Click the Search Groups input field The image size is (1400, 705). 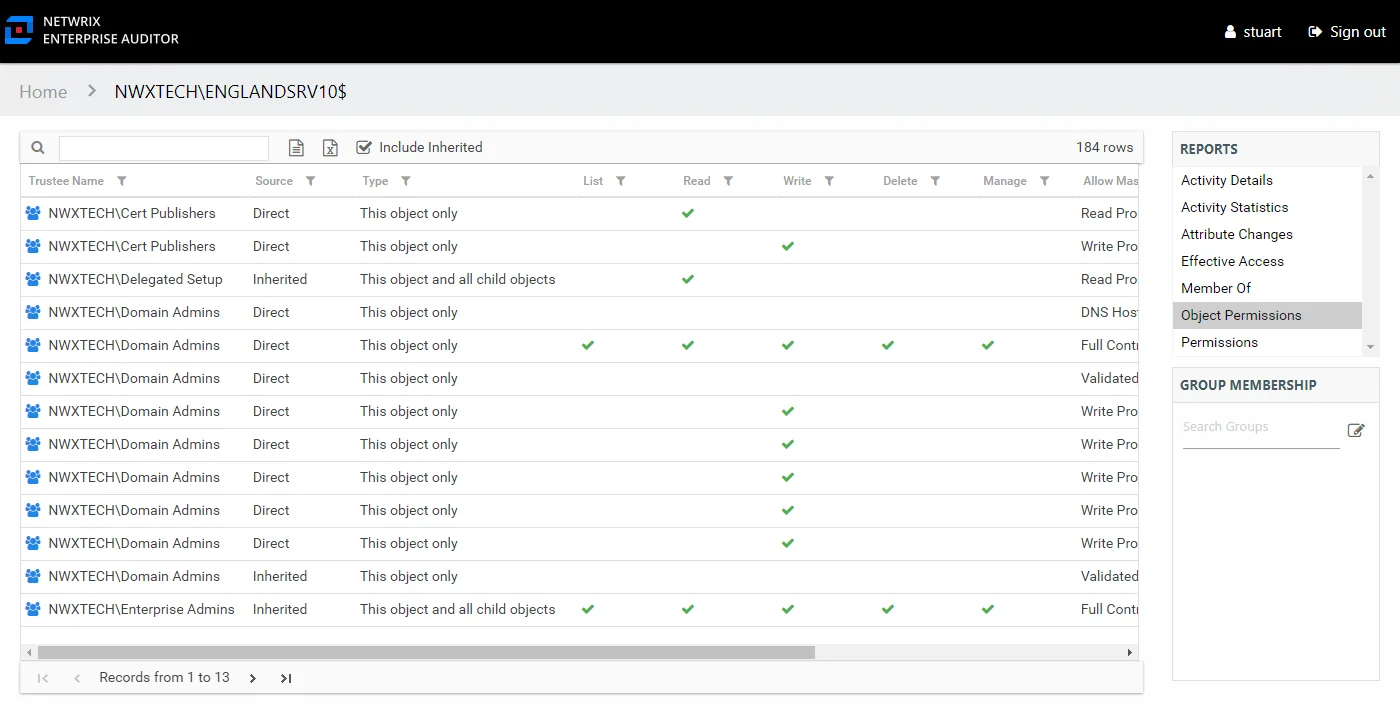pos(1261,428)
